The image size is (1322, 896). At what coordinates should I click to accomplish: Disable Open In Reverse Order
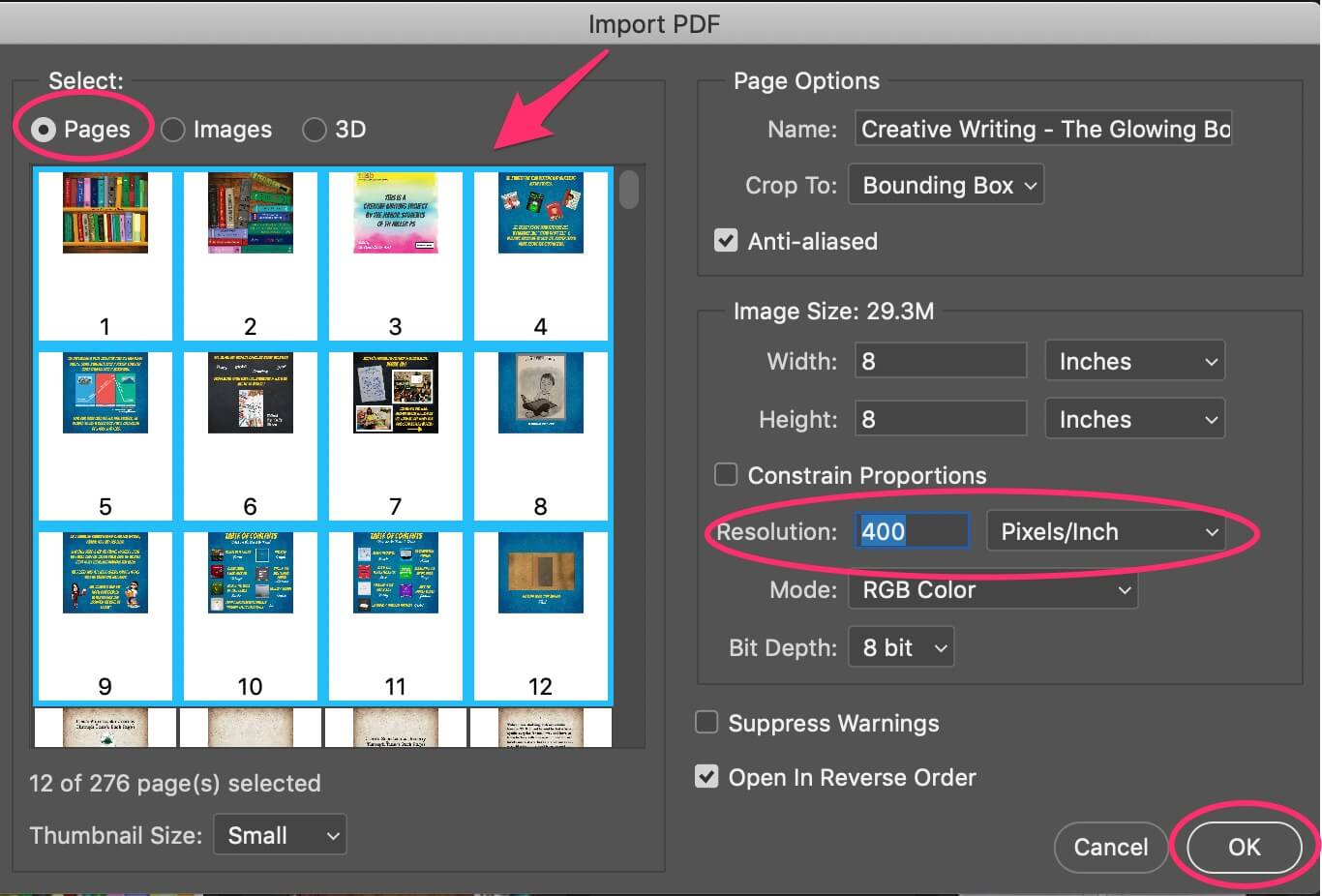[706, 776]
